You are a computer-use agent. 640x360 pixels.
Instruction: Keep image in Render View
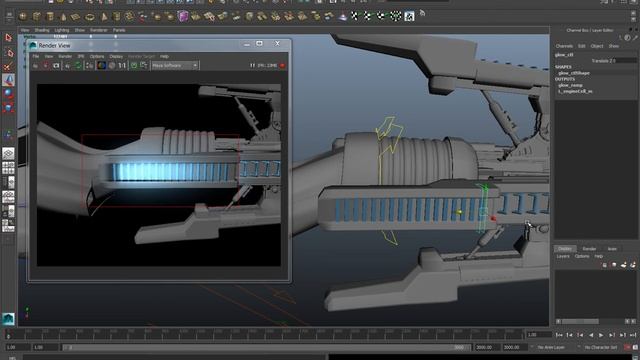[x=134, y=65]
